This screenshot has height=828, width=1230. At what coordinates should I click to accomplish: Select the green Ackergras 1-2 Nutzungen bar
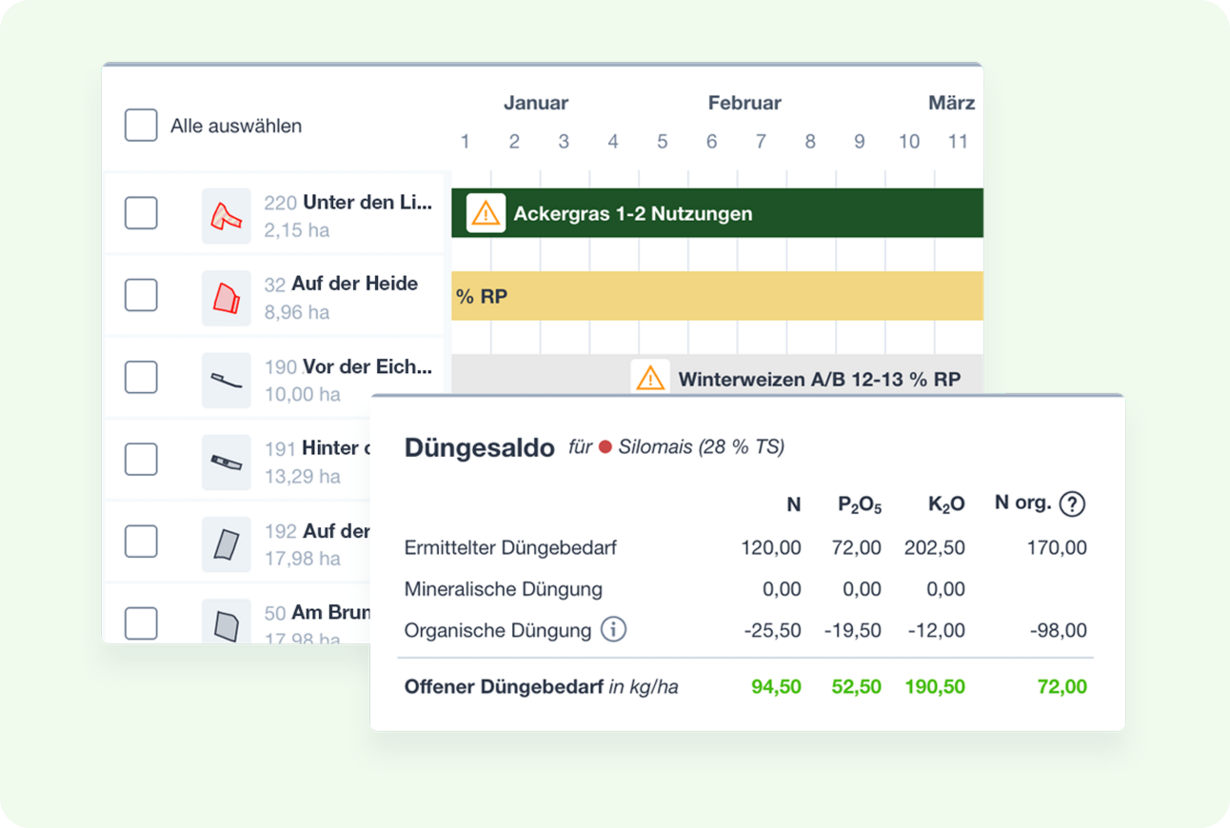(x=717, y=213)
